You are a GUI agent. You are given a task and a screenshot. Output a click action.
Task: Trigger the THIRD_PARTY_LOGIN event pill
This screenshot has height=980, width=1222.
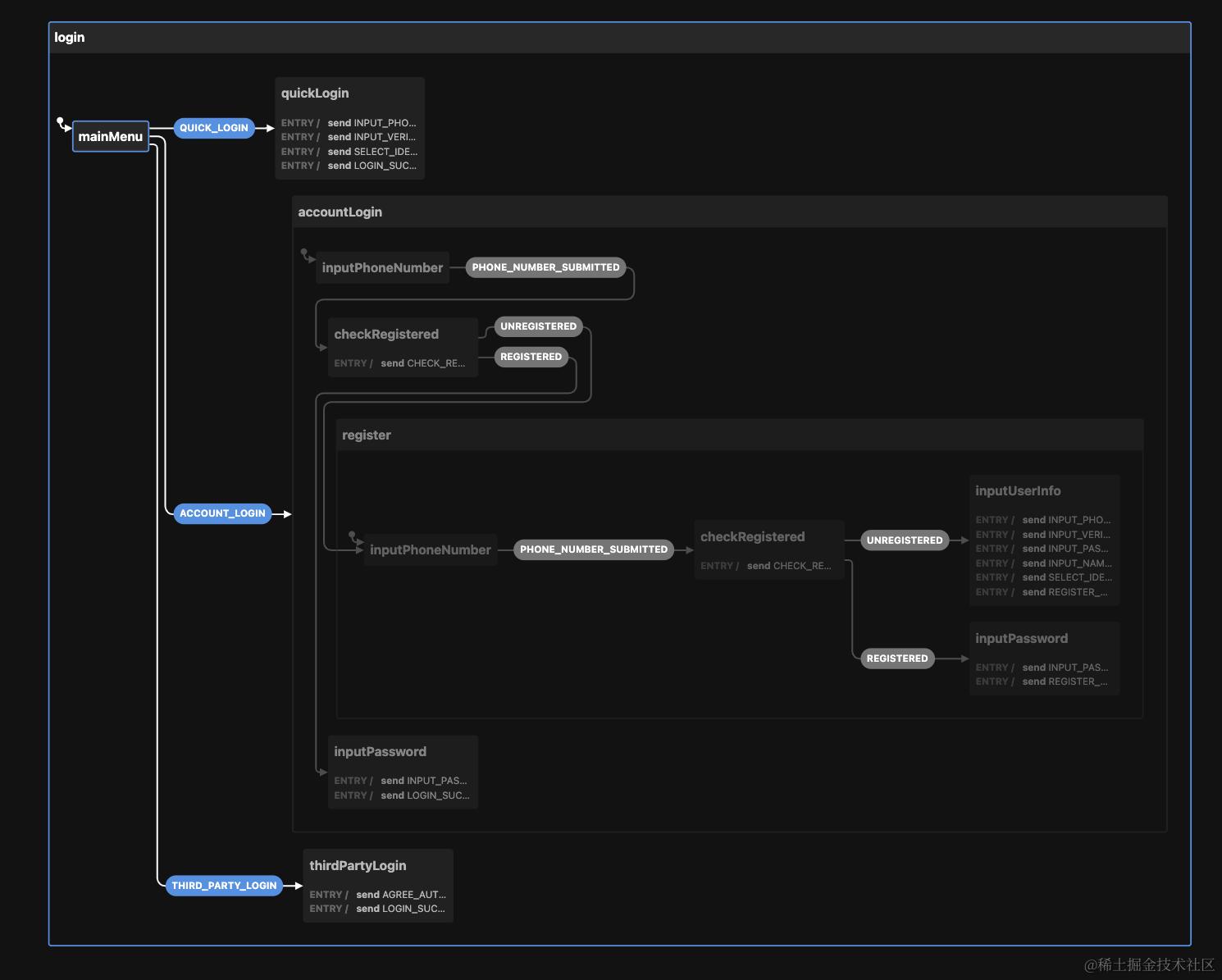224,886
